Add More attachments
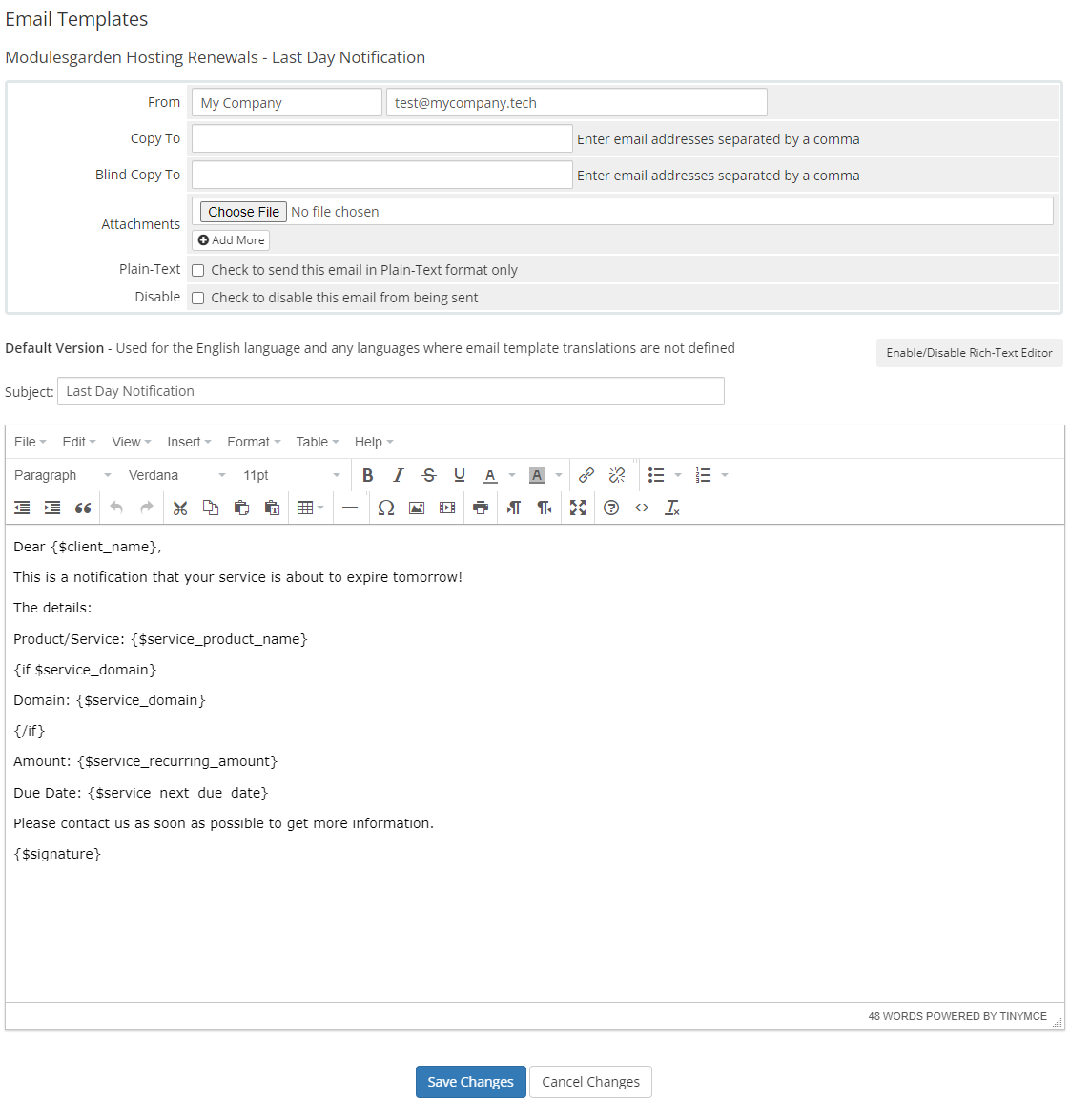1069x1120 pixels. click(x=231, y=240)
